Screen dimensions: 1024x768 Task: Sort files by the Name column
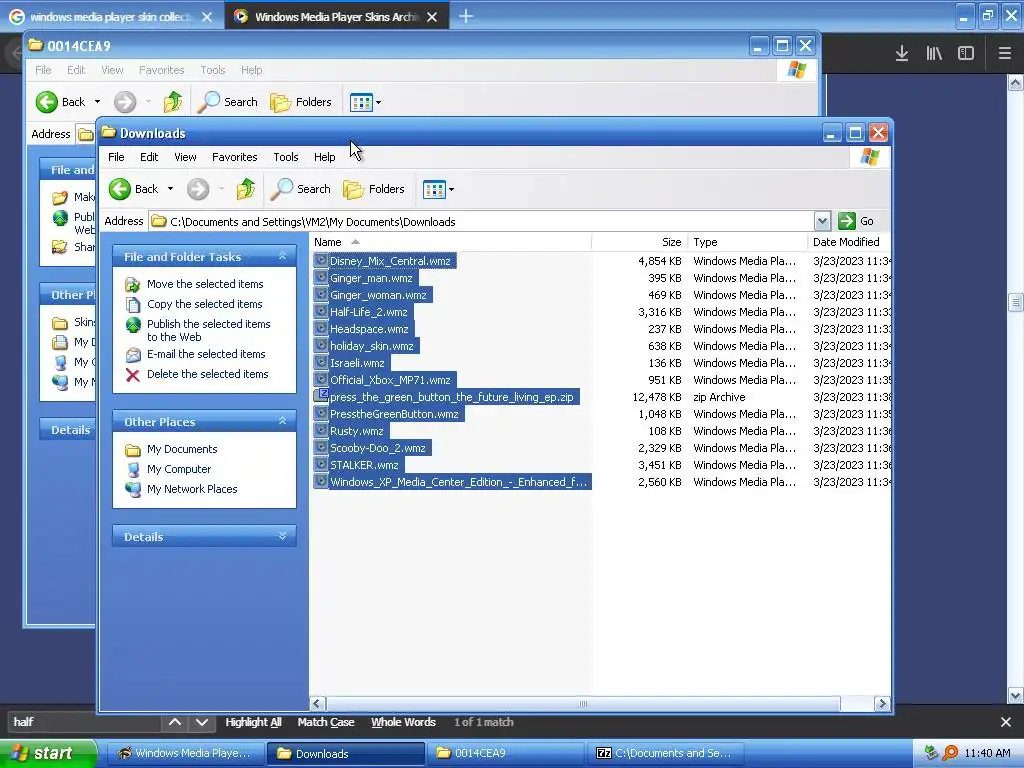tap(451, 242)
